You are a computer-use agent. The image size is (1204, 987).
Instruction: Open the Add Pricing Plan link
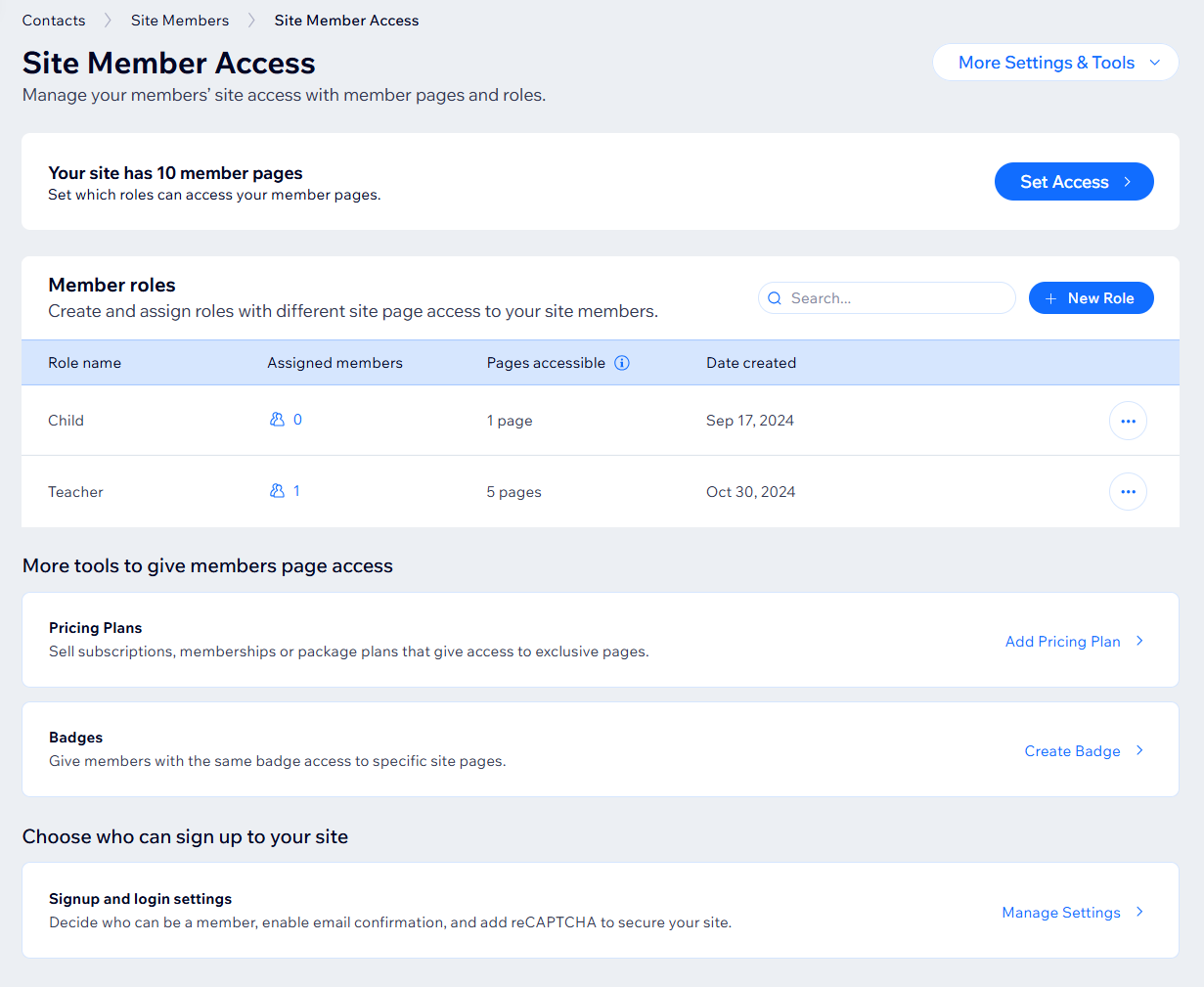tap(1062, 642)
